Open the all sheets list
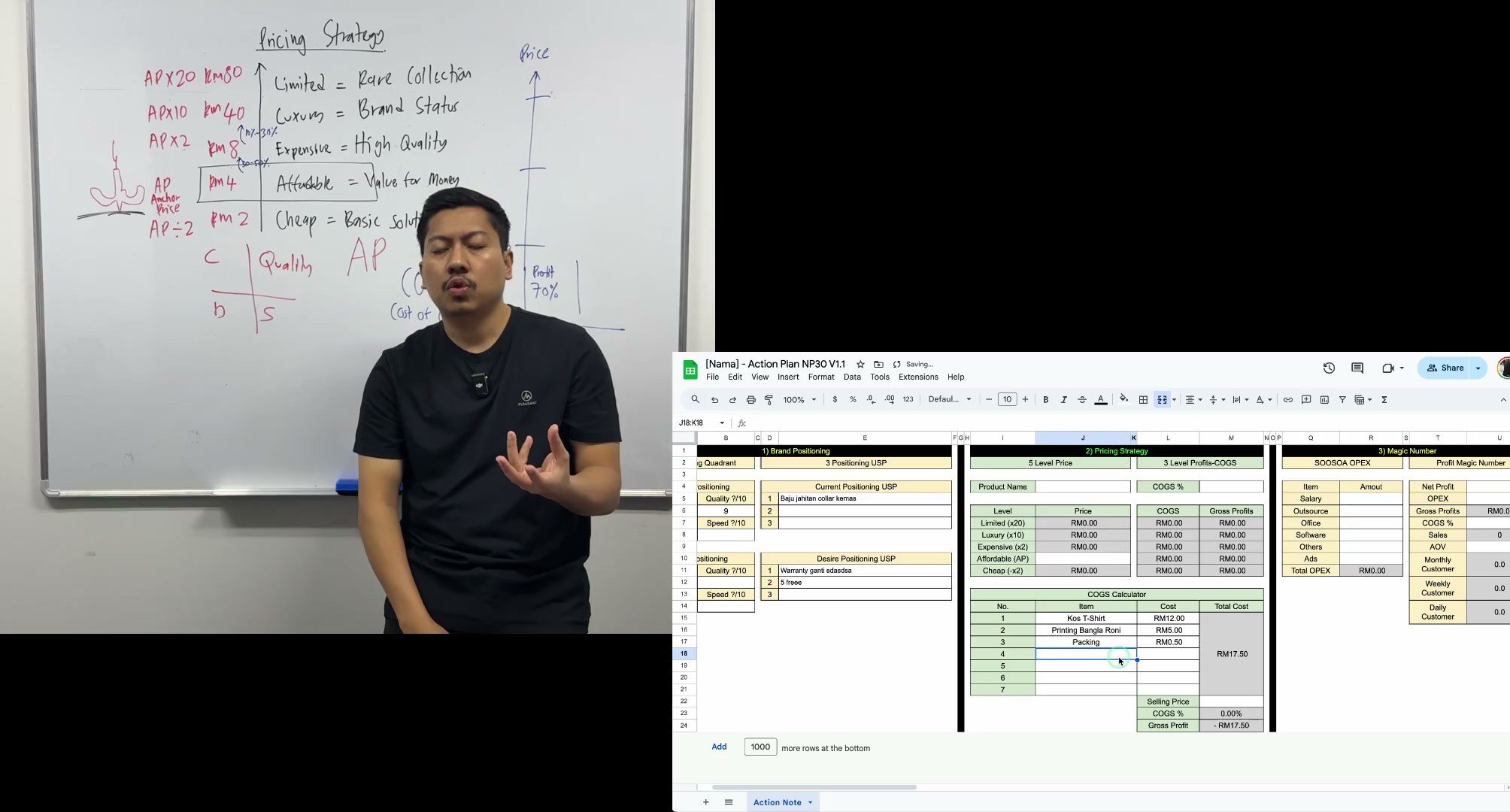Image resolution: width=1510 pixels, height=812 pixels. 728,802
